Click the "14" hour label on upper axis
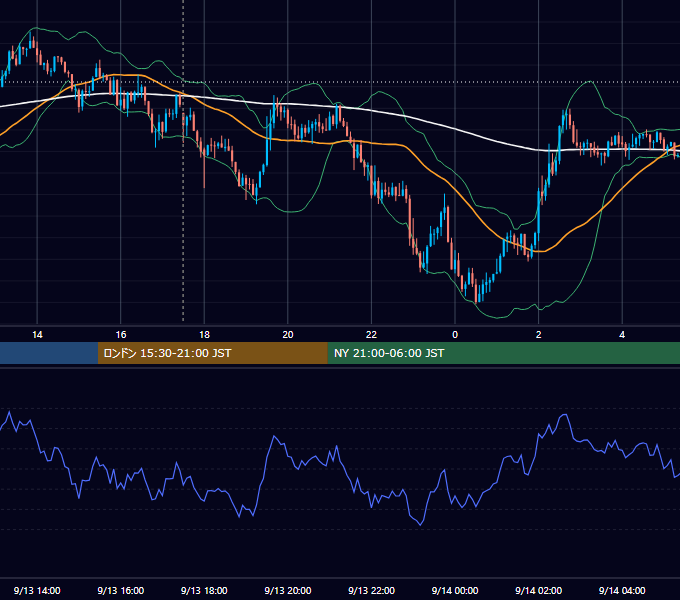 (37, 335)
